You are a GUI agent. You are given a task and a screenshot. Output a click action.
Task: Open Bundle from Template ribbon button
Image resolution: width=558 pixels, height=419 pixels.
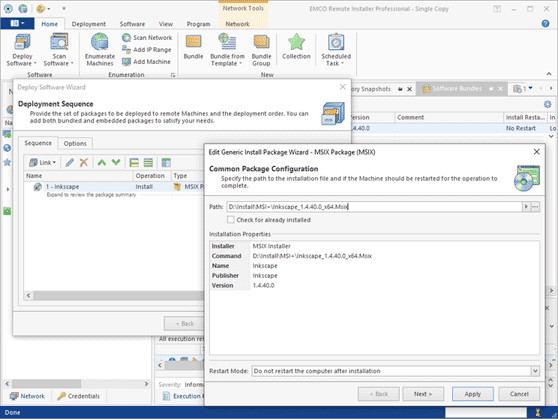227,49
